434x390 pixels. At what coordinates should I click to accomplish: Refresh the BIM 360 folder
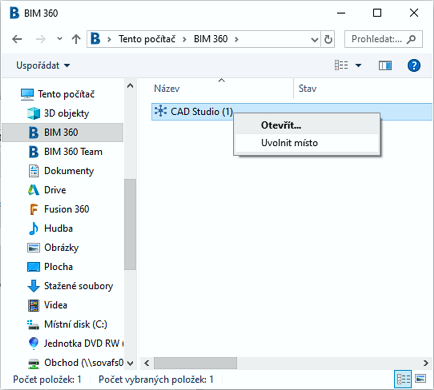(x=328, y=39)
